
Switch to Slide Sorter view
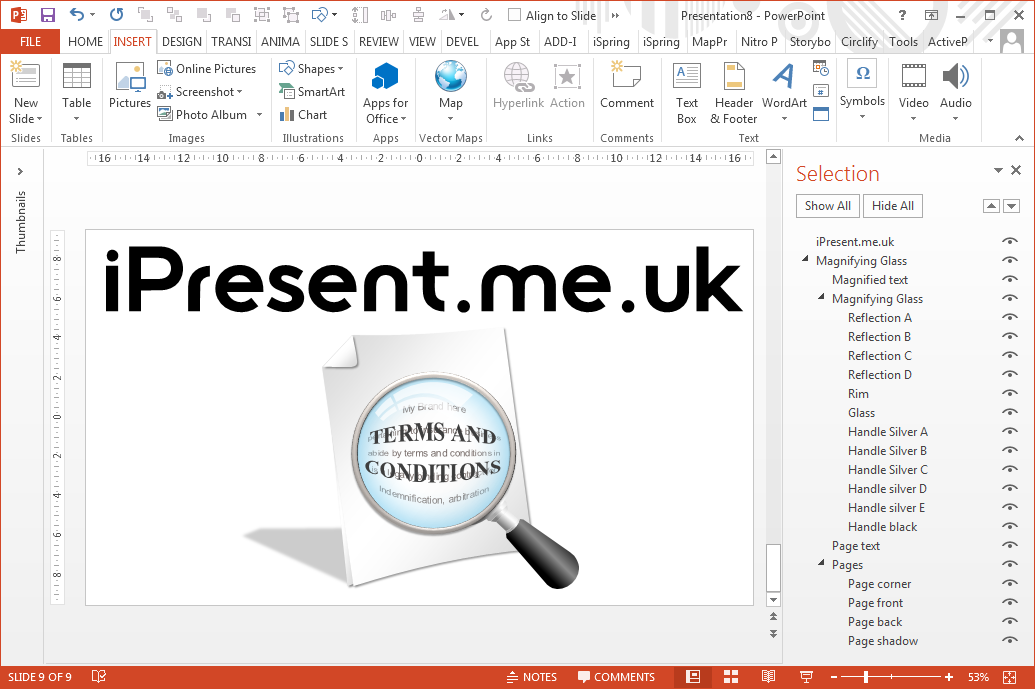coord(731,676)
